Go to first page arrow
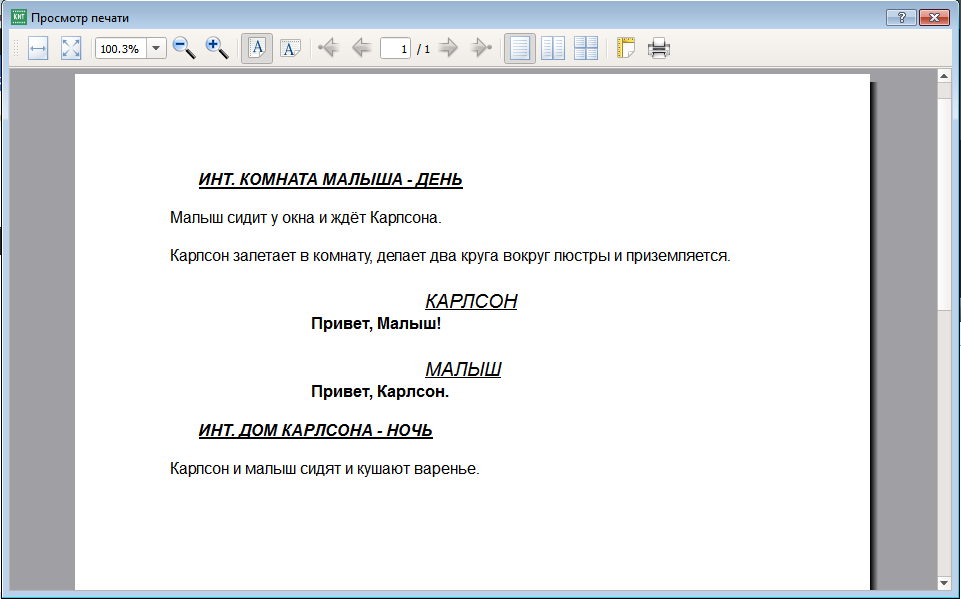This screenshot has width=961, height=599. [329, 48]
